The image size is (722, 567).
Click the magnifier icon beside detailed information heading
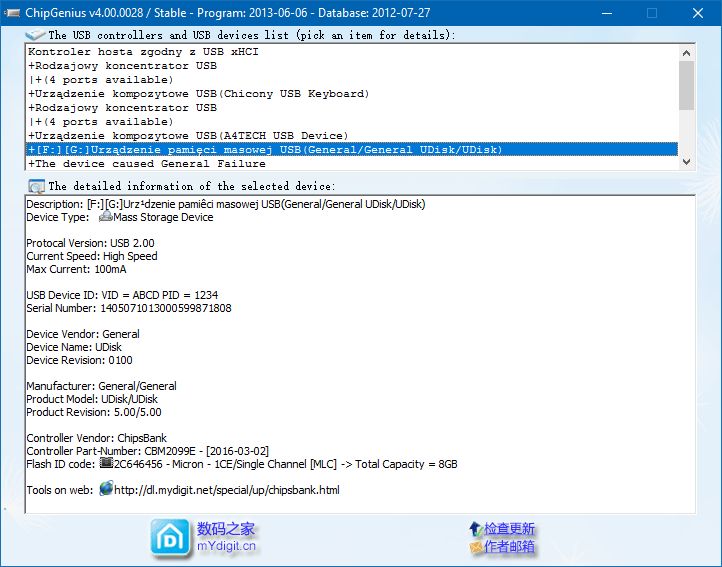pyautogui.click(x=36, y=187)
